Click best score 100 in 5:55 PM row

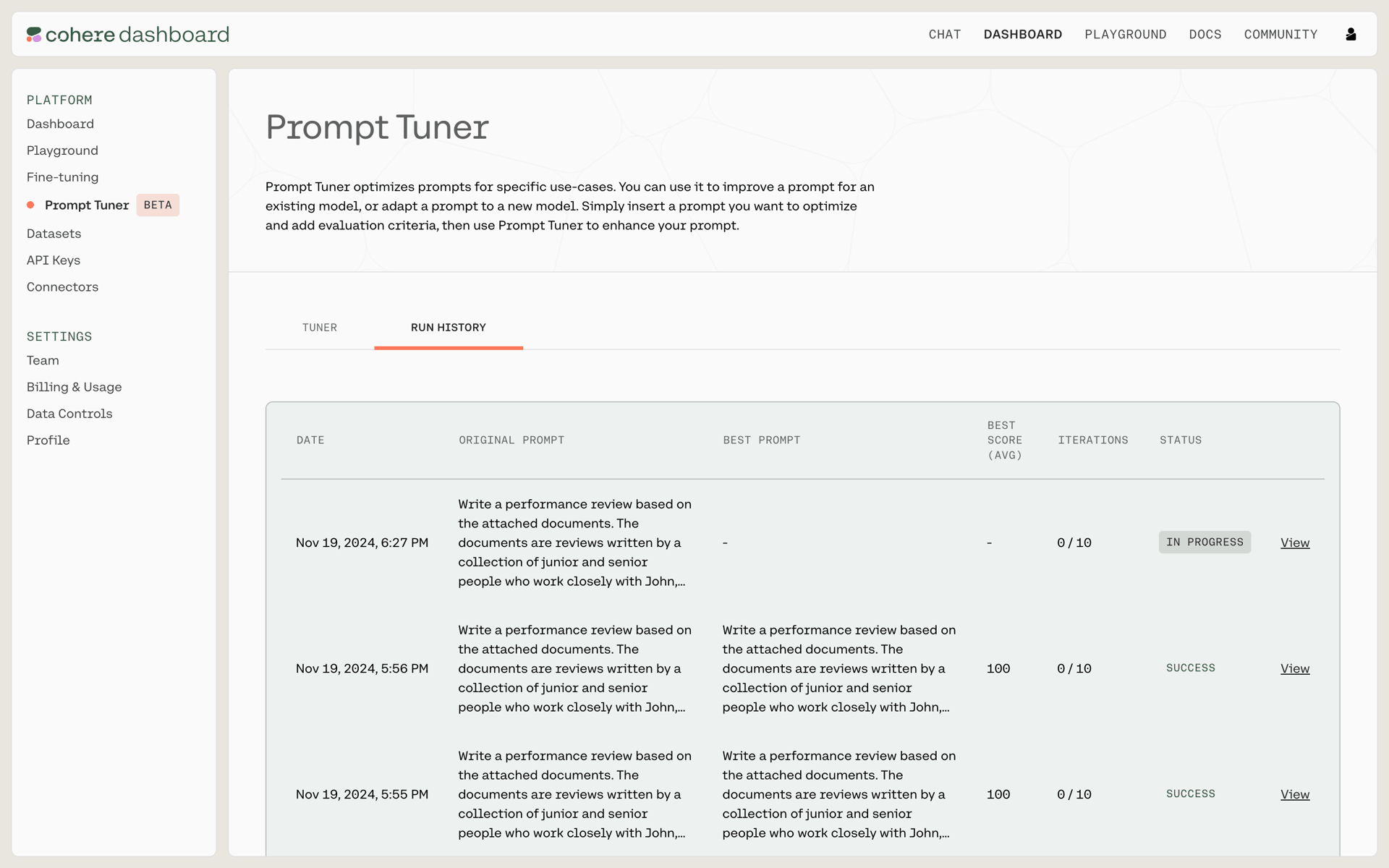click(998, 794)
